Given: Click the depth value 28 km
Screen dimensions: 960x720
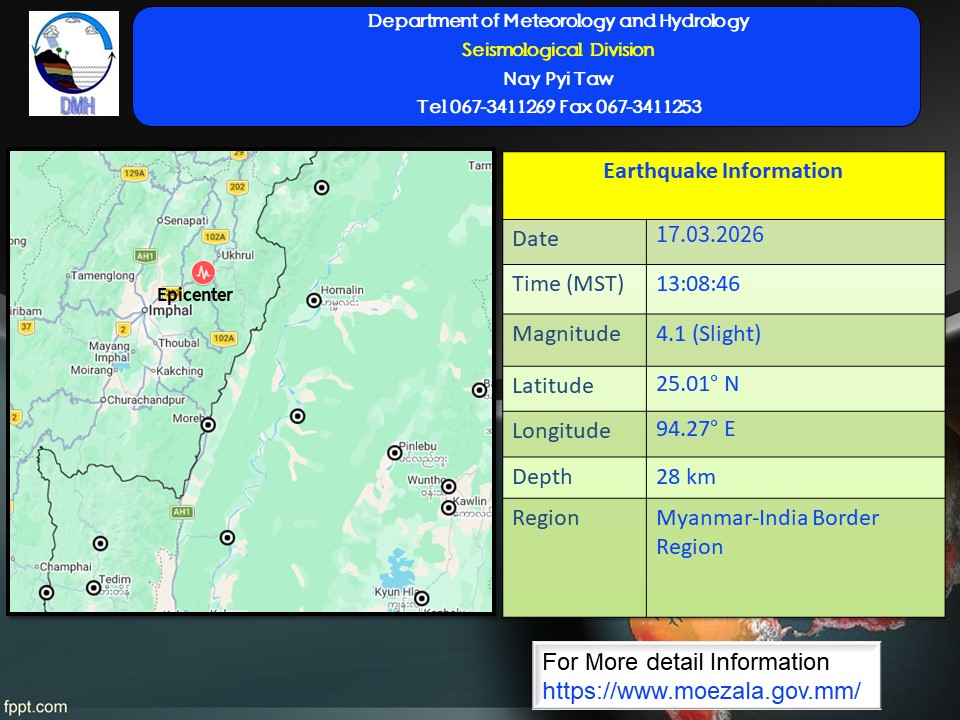Looking at the screenshot, I should tap(685, 476).
